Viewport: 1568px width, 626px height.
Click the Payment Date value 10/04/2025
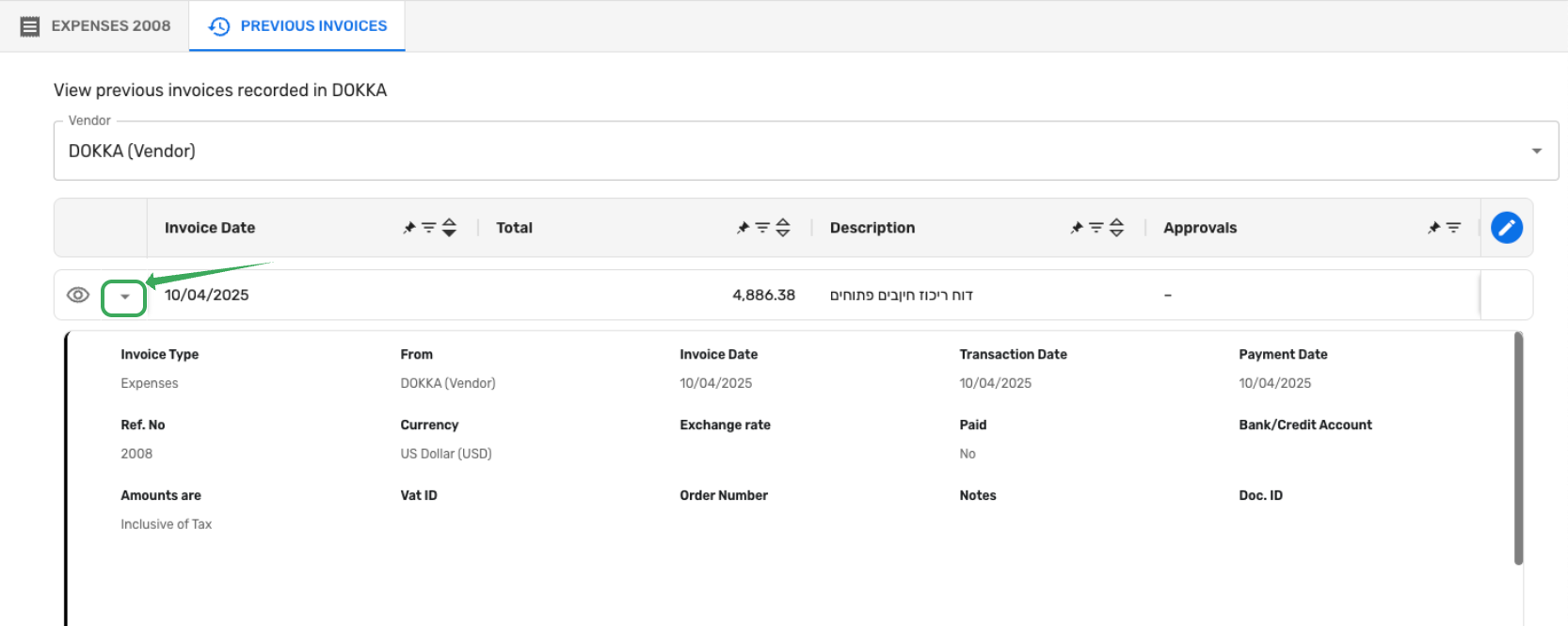click(1275, 383)
